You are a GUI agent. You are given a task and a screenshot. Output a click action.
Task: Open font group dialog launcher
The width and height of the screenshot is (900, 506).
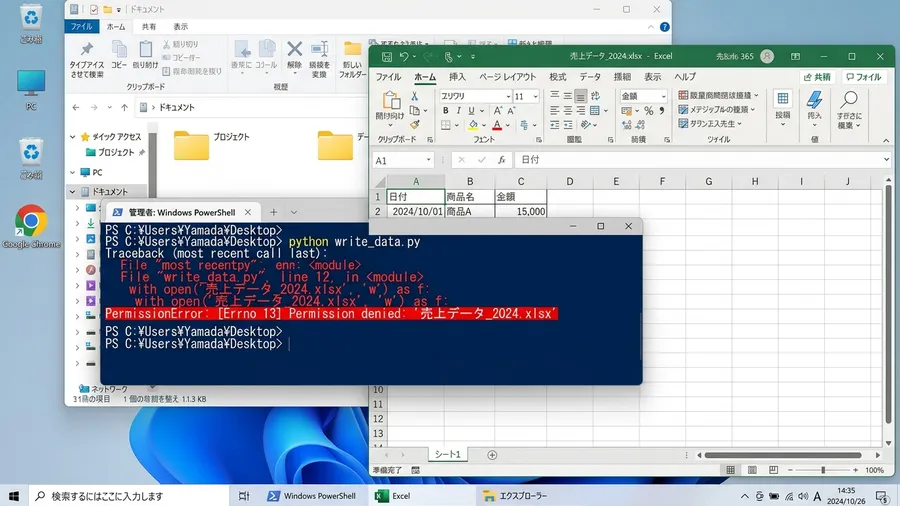538,140
